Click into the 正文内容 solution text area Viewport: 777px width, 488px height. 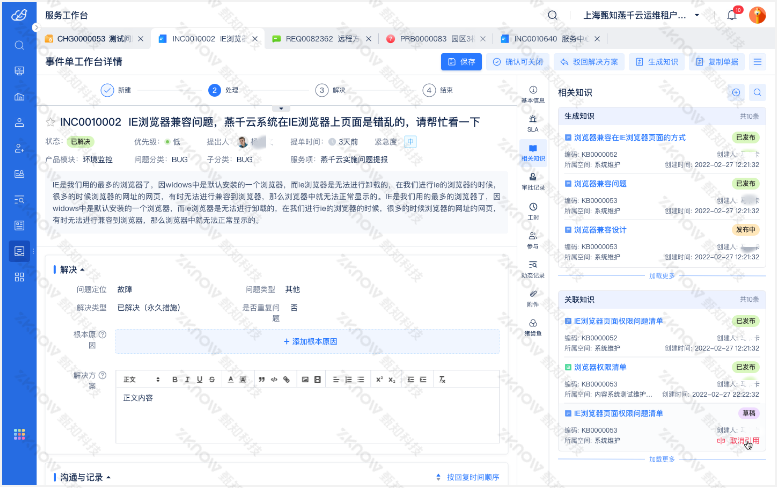pos(307,416)
